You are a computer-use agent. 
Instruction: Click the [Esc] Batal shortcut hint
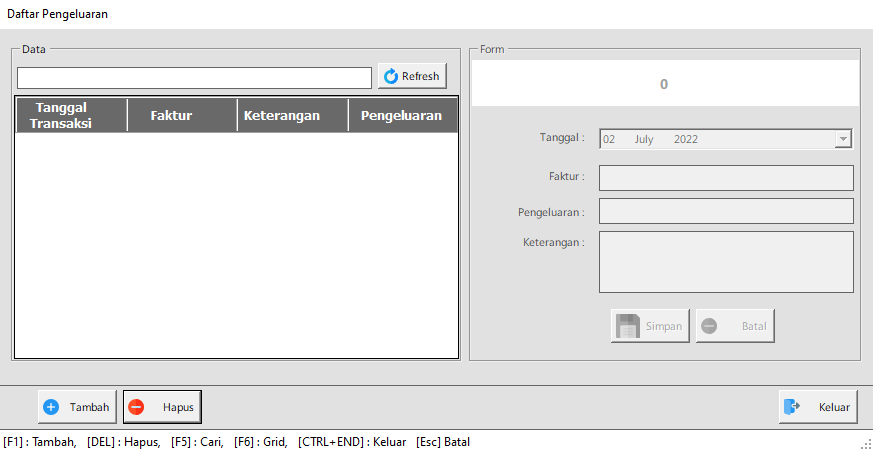click(443, 443)
